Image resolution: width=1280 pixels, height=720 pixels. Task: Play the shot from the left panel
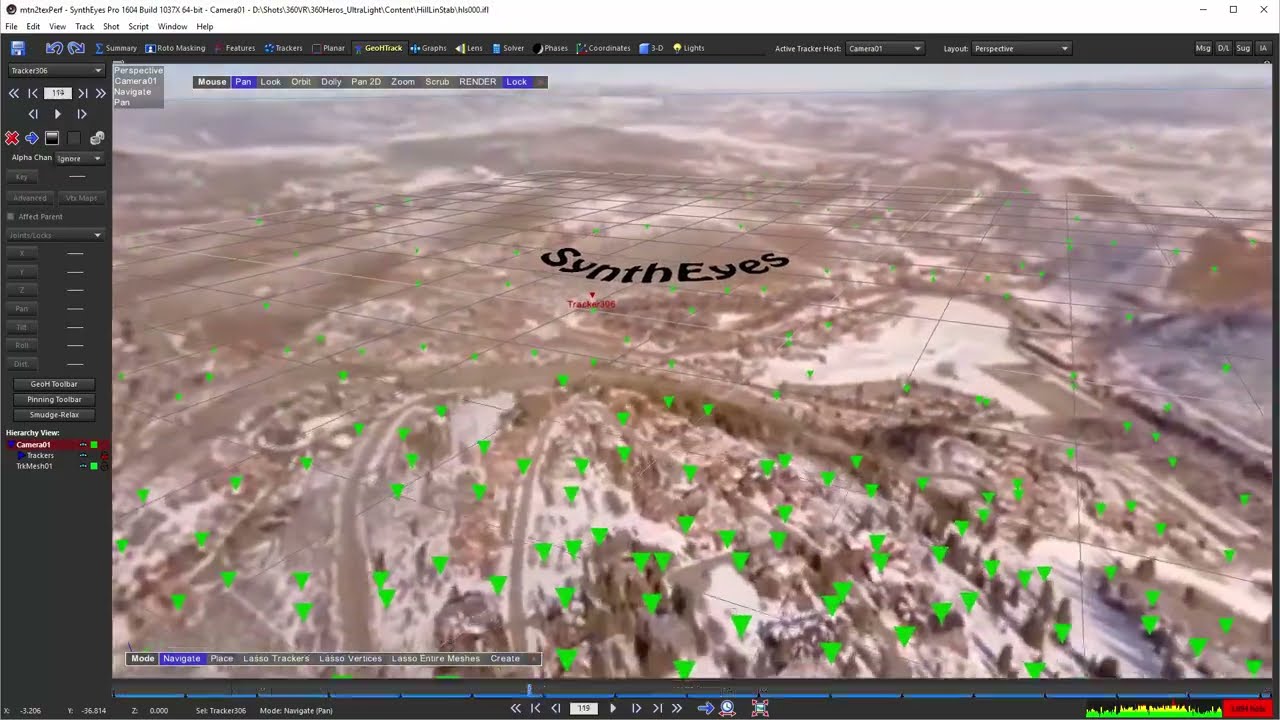point(57,114)
